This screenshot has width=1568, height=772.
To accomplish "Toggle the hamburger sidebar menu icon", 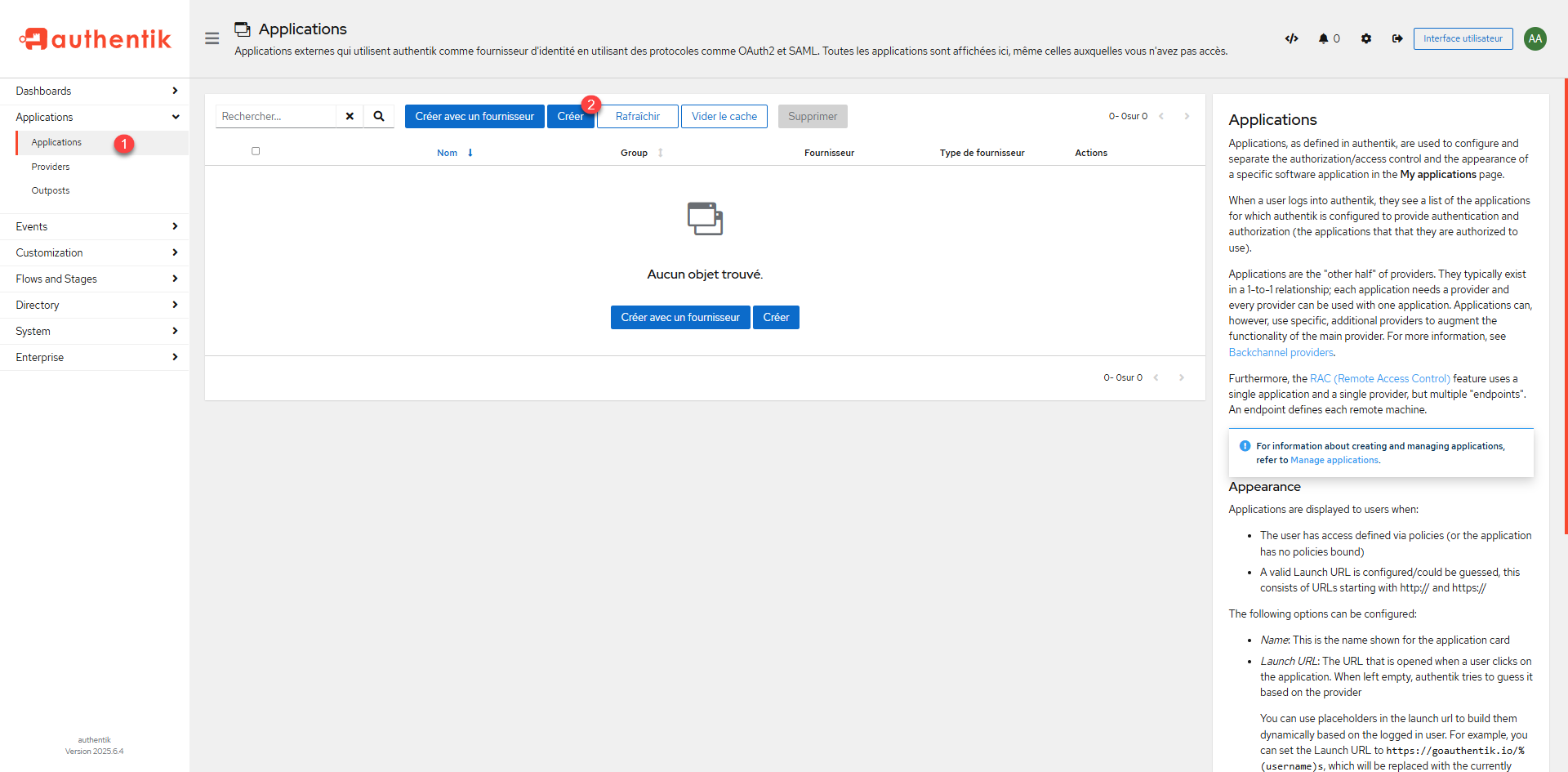I will click(212, 38).
